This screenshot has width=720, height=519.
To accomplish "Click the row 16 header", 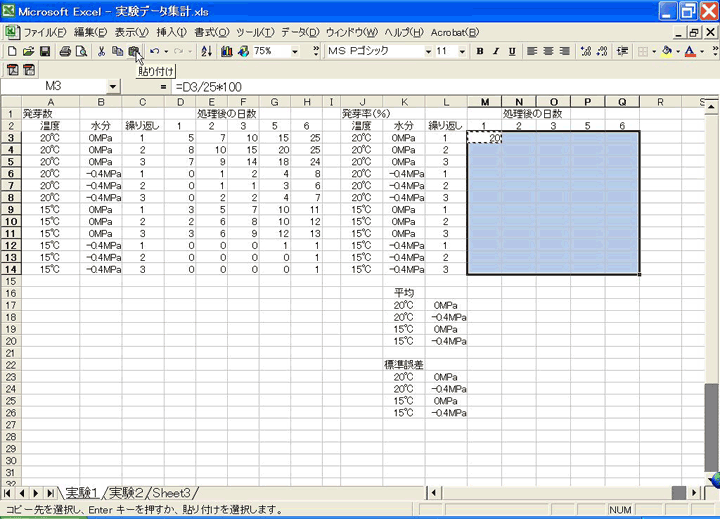I will pos(10,282).
